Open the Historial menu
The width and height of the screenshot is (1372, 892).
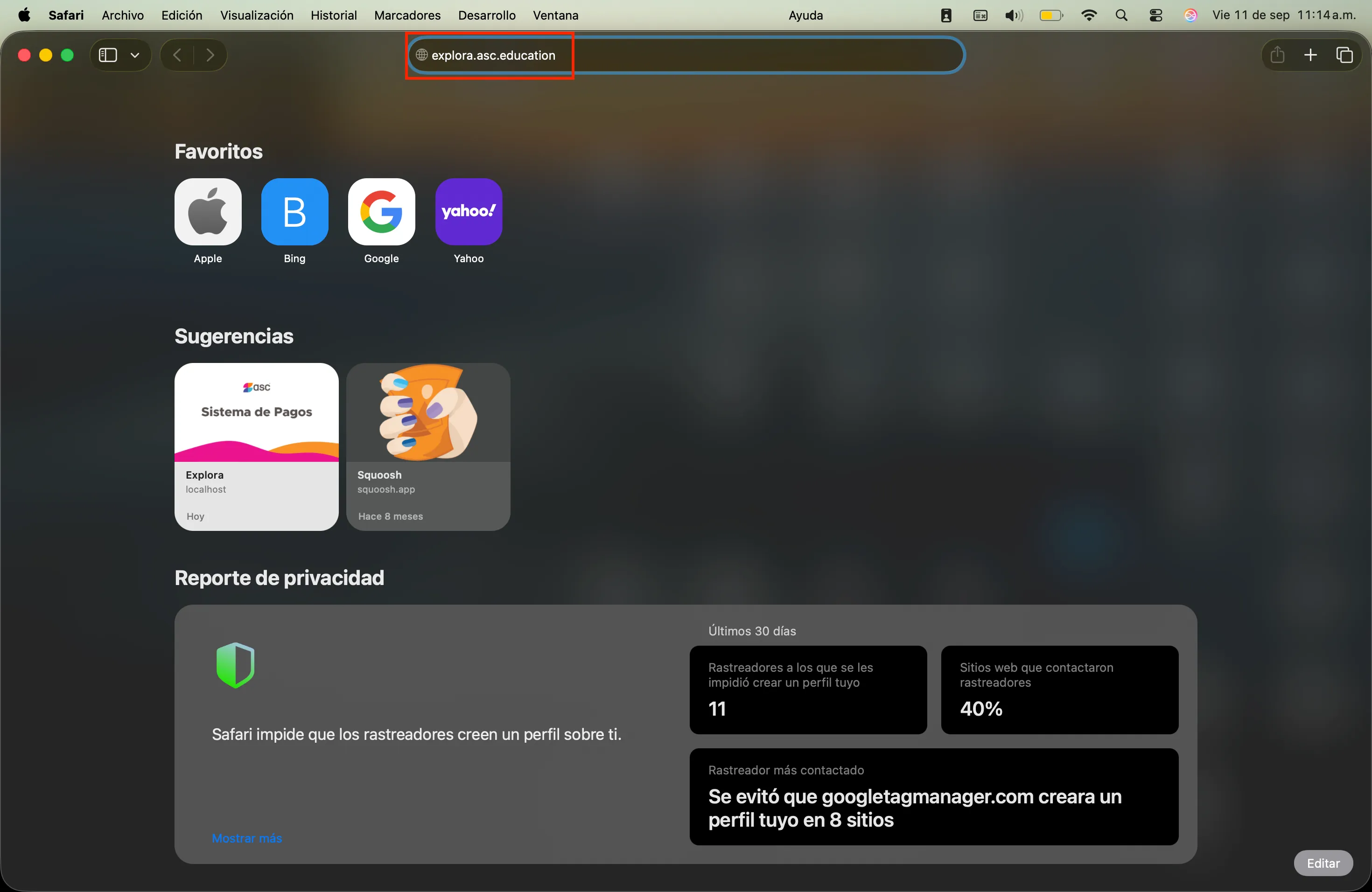[x=334, y=15]
